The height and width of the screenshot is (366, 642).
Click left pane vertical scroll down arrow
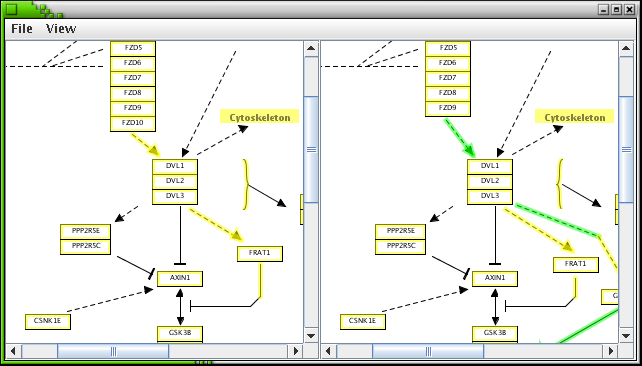(311, 336)
